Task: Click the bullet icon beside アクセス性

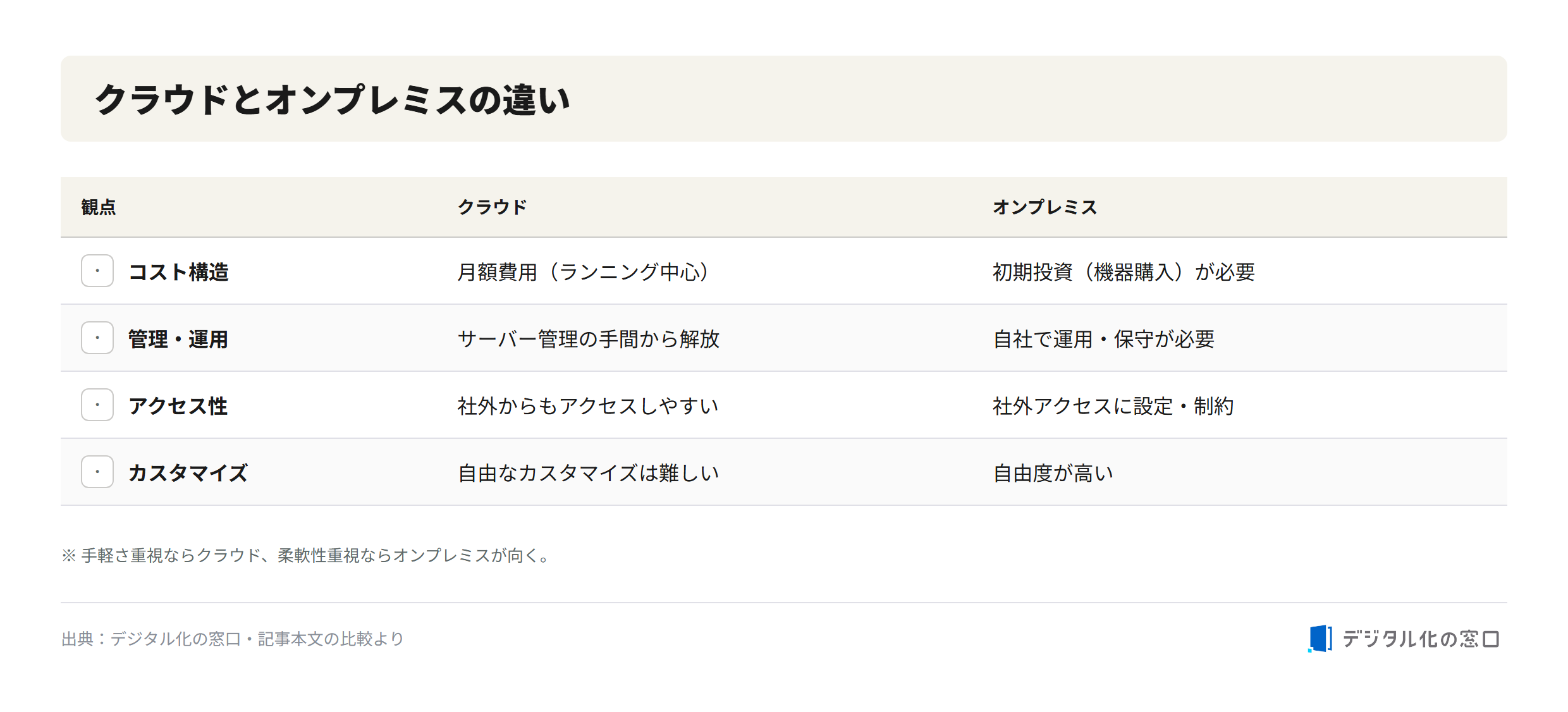Action: tap(97, 405)
